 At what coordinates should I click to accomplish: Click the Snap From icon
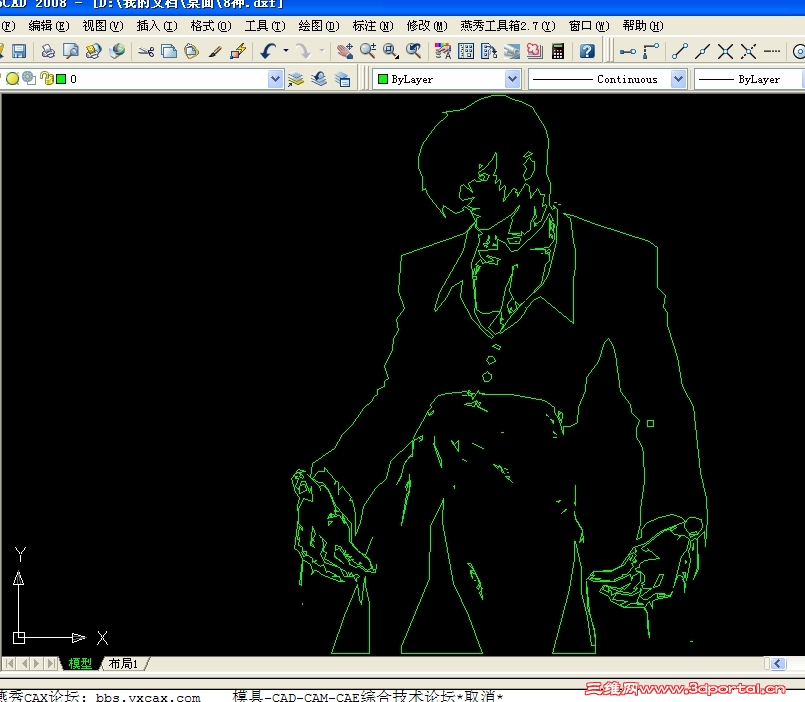[651, 51]
